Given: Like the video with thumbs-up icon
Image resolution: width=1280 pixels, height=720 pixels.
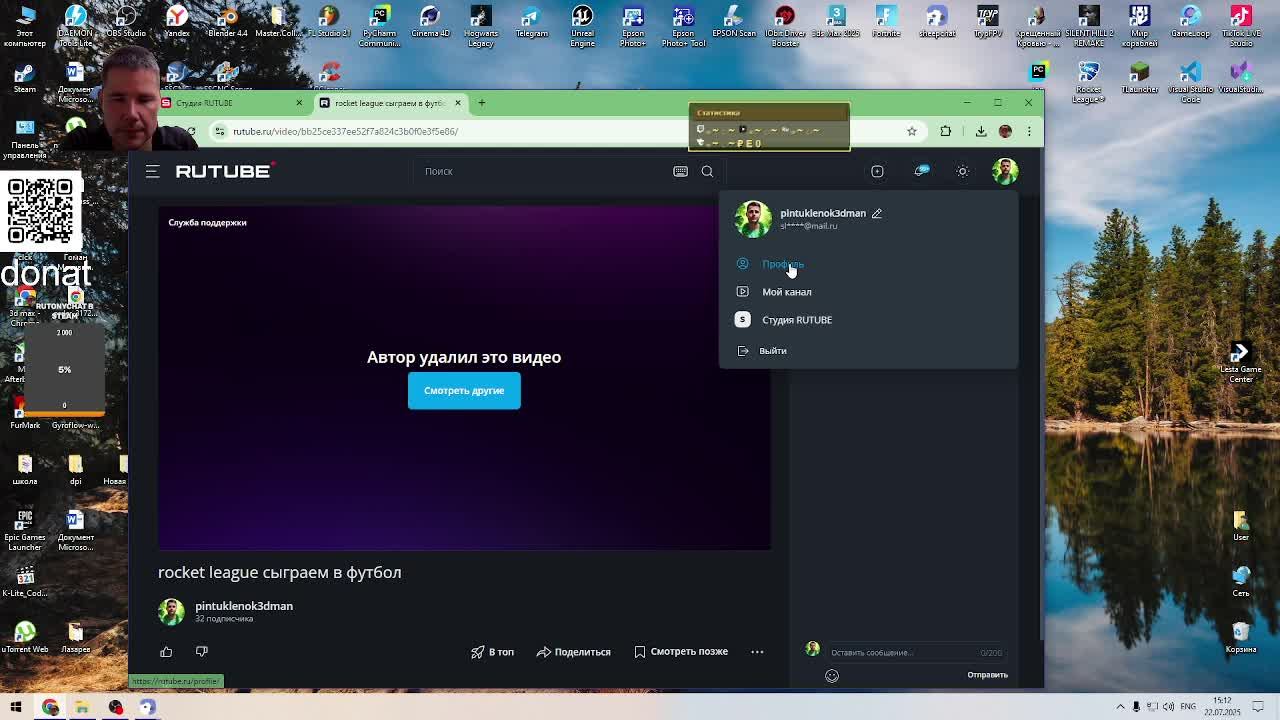Looking at the screenshot, I should (166, 652).
